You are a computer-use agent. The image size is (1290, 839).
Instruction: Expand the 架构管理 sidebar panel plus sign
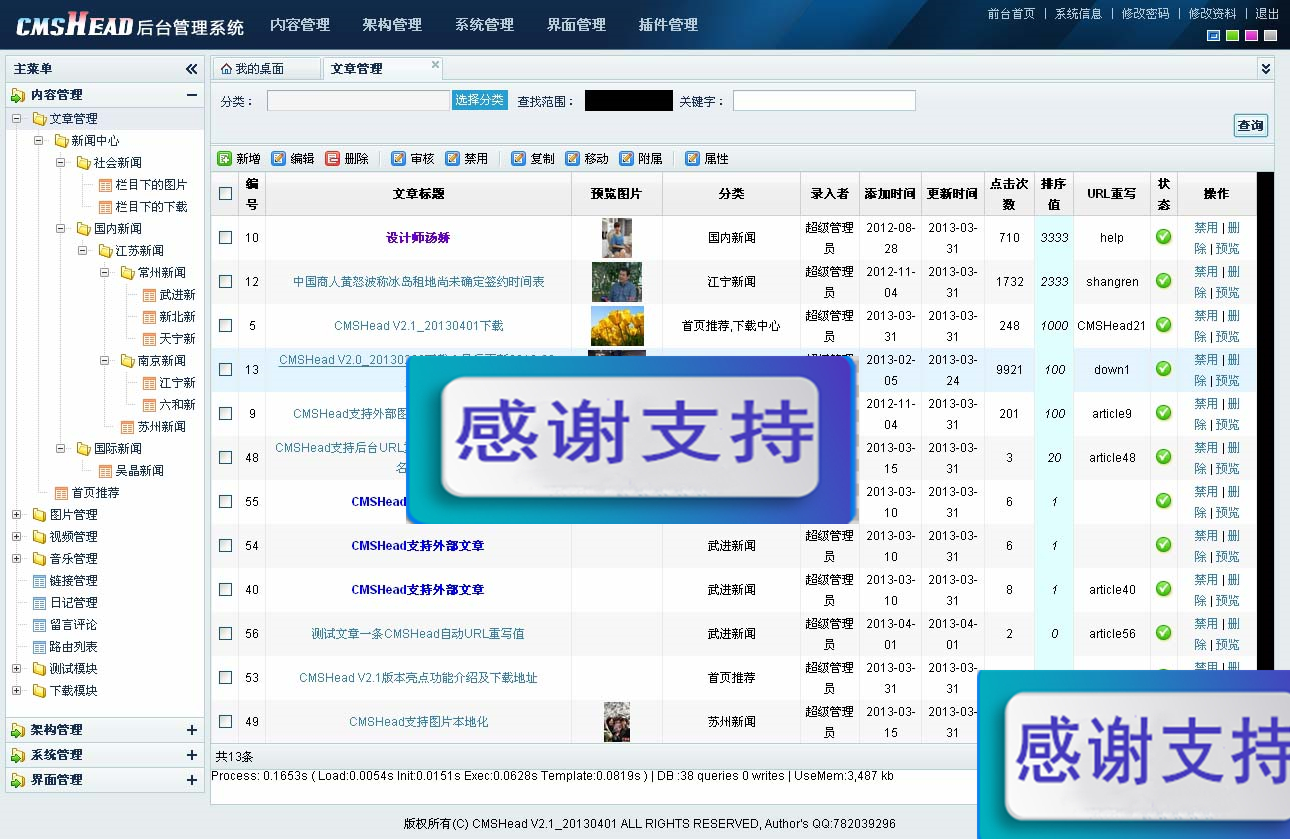[x=192, y=730]
